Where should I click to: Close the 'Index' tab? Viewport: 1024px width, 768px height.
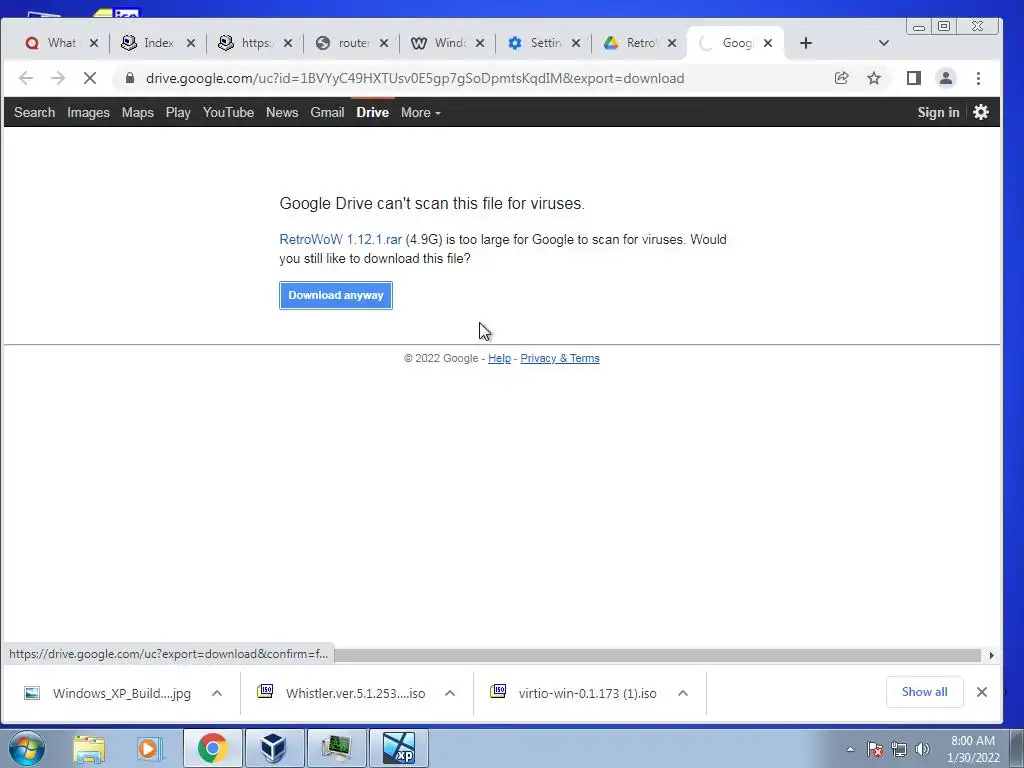(191, 43)
